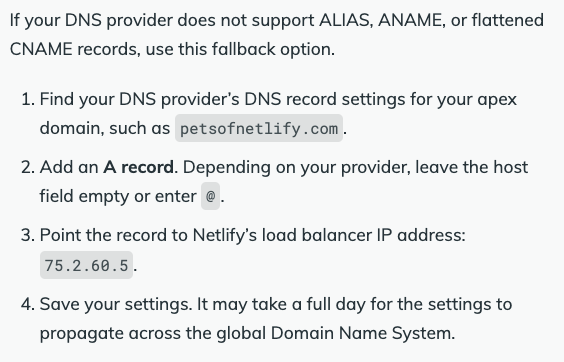Click the word CNAME in intro paragraph
564x362 pixels.
[x=41, y=49]
